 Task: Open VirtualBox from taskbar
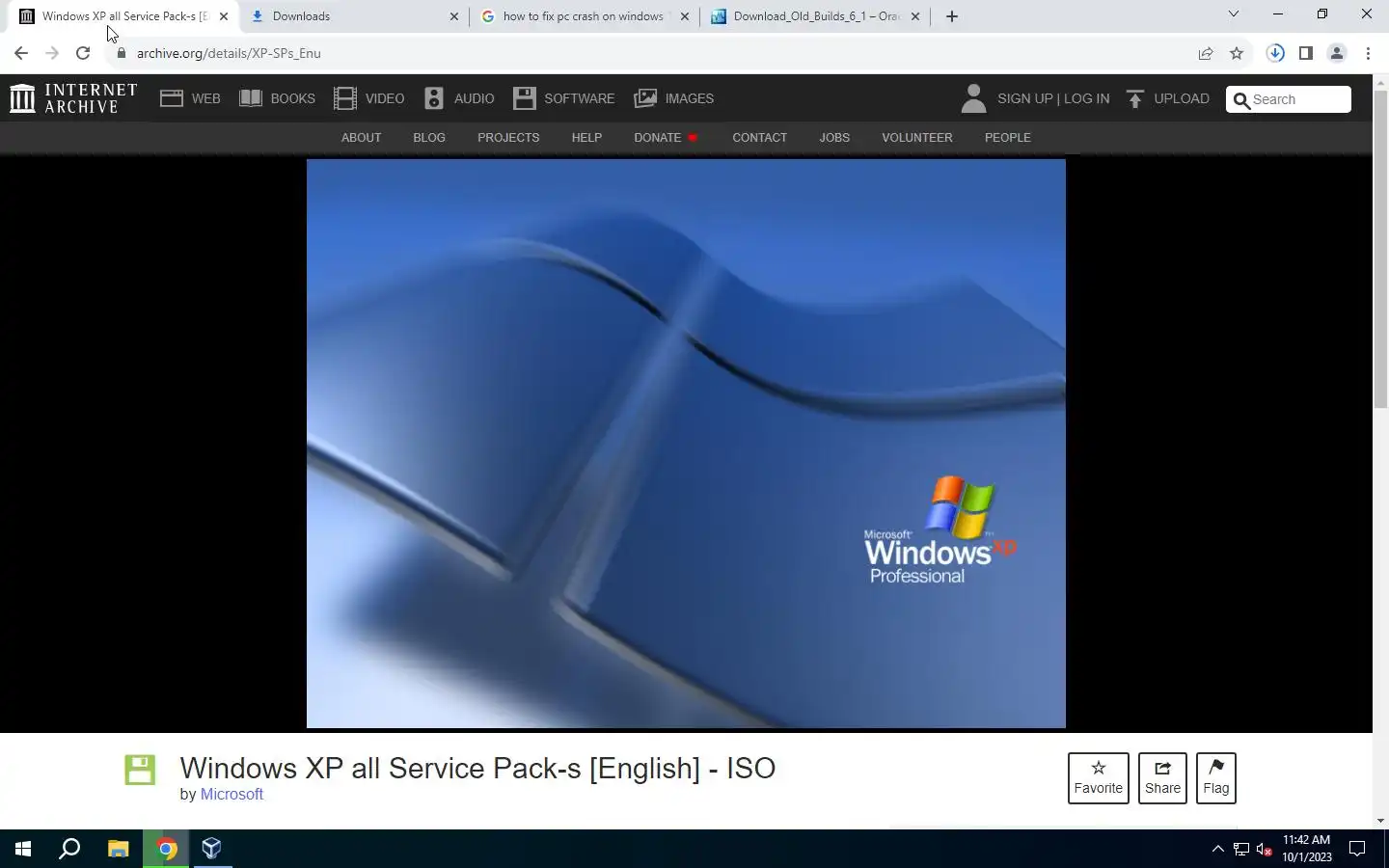point(212,849)
